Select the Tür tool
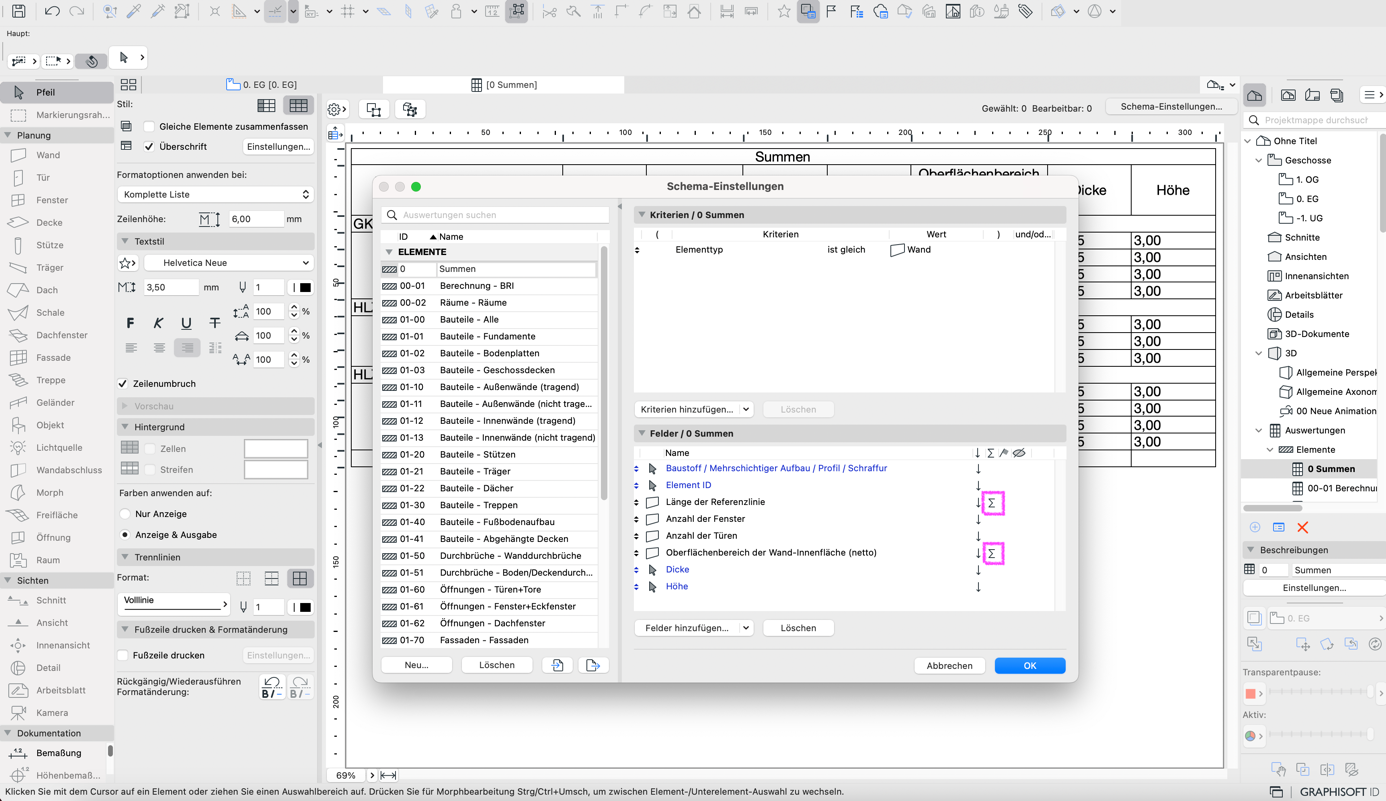Screen dimensions: 1386x801 tap(42, 178)
